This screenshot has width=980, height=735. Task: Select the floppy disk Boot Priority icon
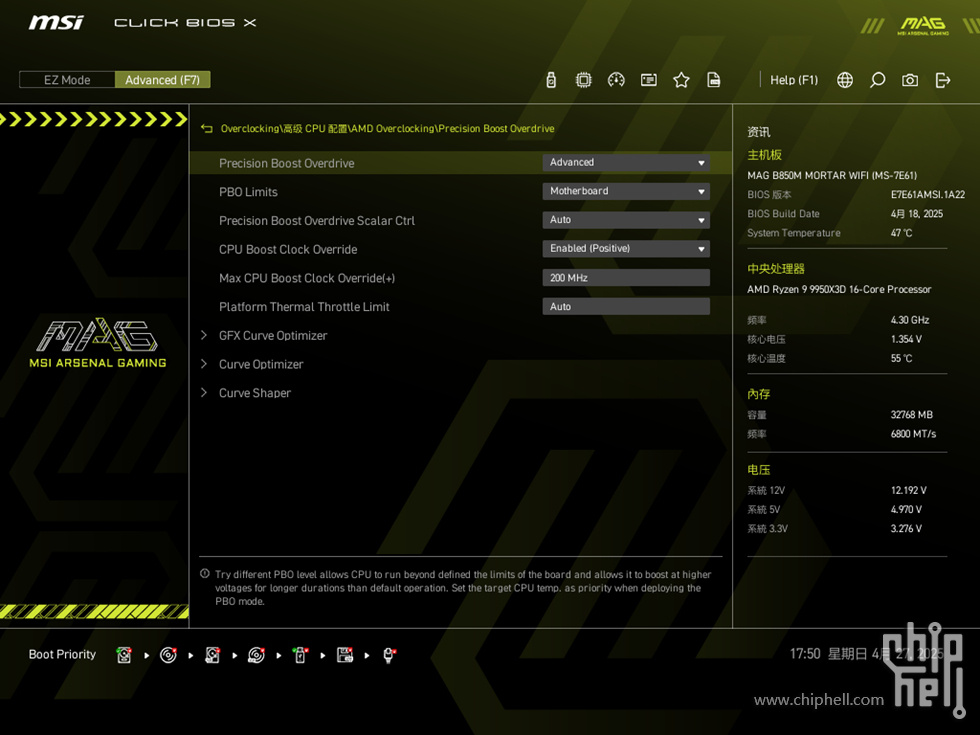tap(345, 655)
